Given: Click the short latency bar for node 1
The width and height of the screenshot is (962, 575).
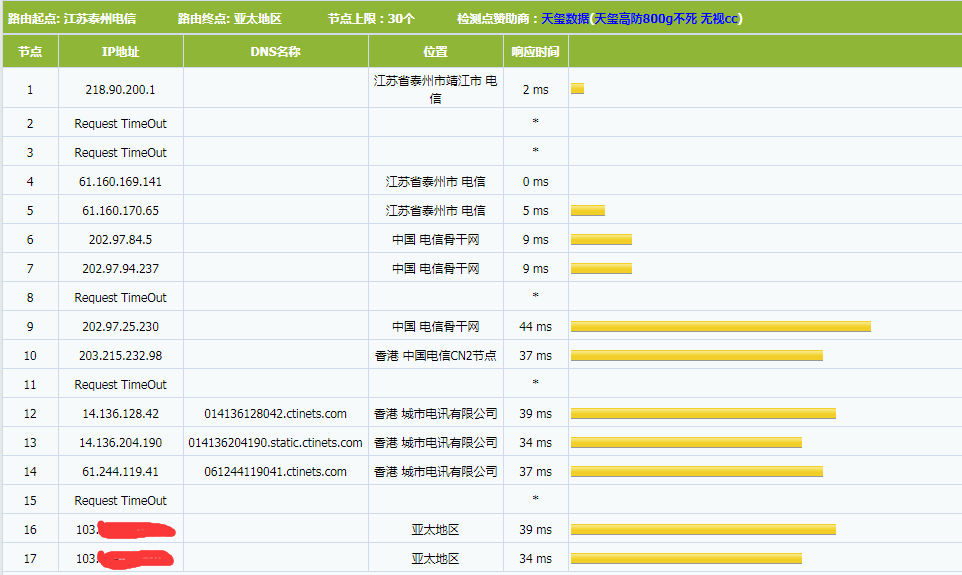Looking at the screenshot, I should 577,89.
